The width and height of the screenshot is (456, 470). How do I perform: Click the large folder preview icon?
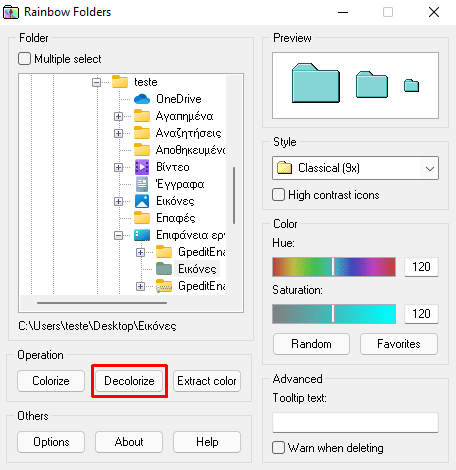316,83
